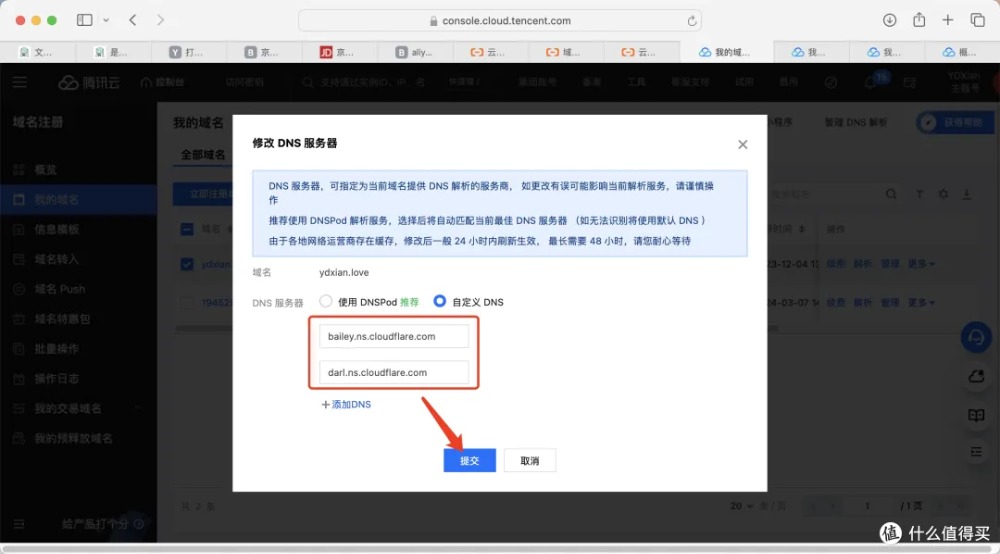This screenshot has width=1000, height=554.
Task: Open the page size 20 dropdown
Action: coord(741,506)
